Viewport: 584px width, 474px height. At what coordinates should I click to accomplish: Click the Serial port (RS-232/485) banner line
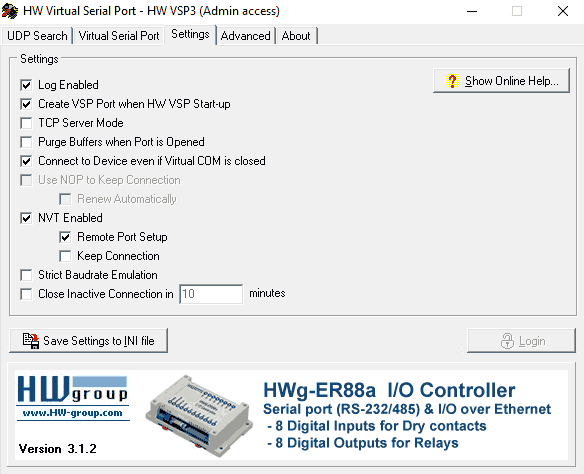(x=407, y=409)
